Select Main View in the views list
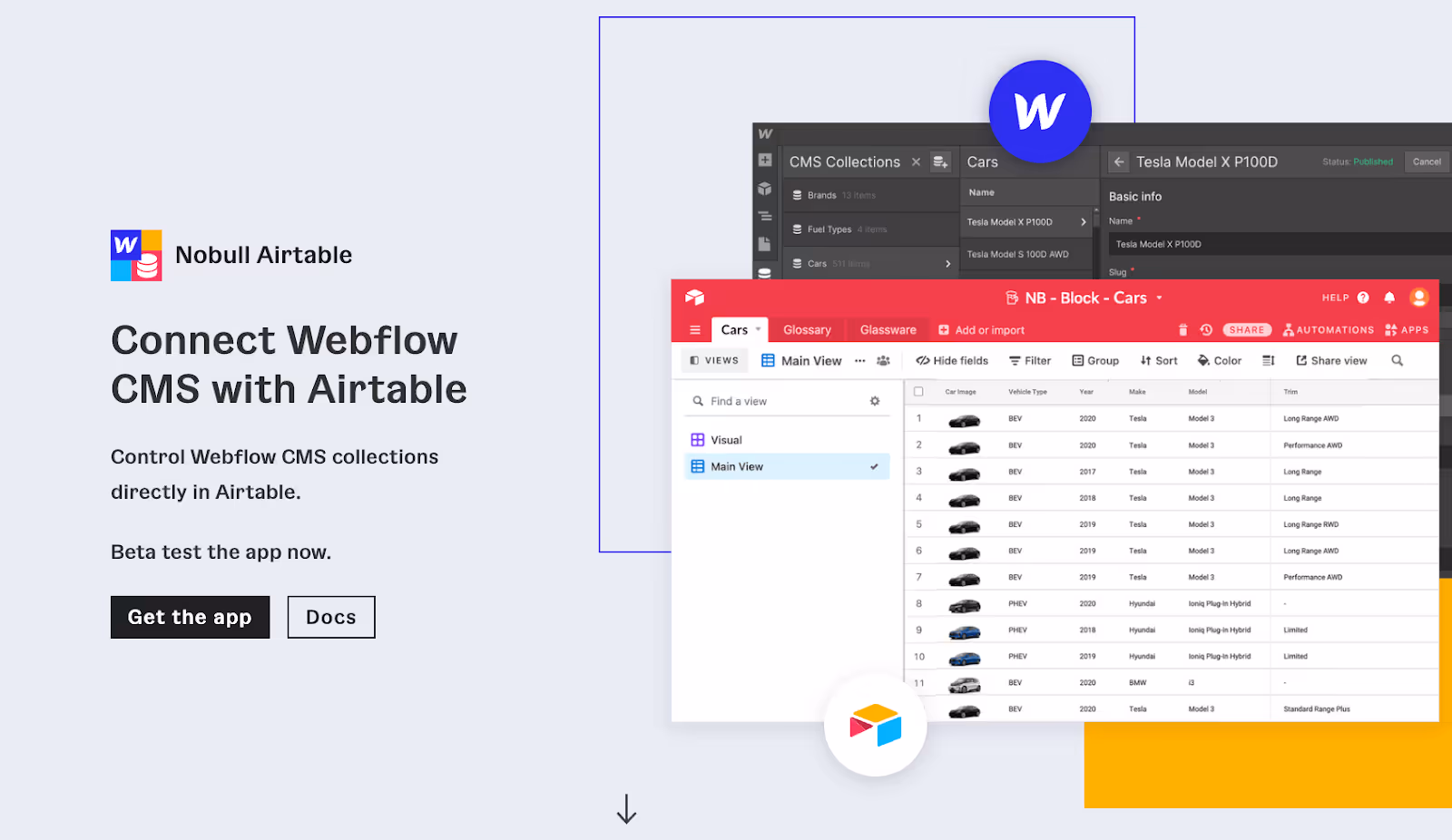This screenshot has height=840, width=1452. (787, 466)
